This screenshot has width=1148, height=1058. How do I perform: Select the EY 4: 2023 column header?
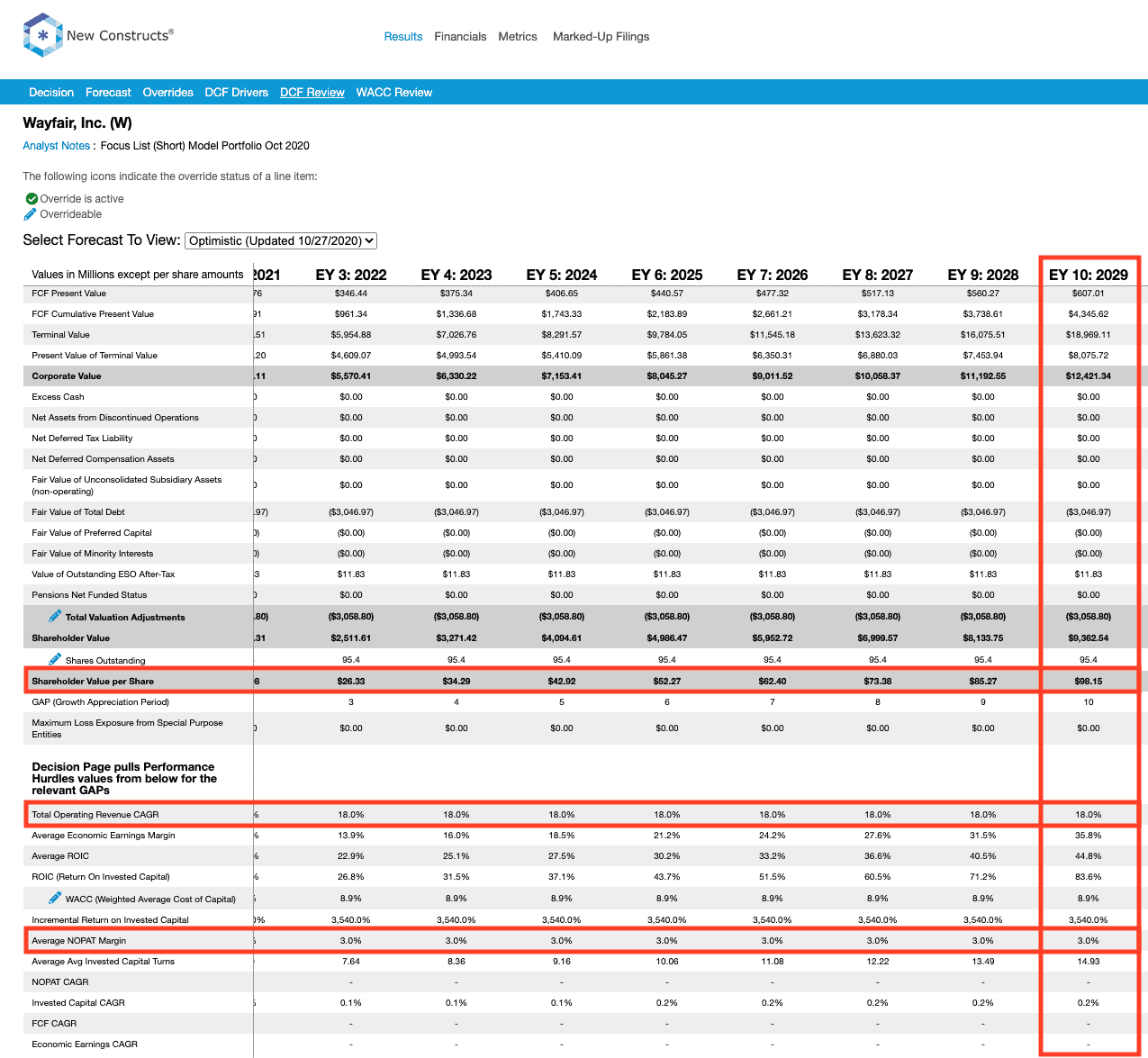click(456, 275)
